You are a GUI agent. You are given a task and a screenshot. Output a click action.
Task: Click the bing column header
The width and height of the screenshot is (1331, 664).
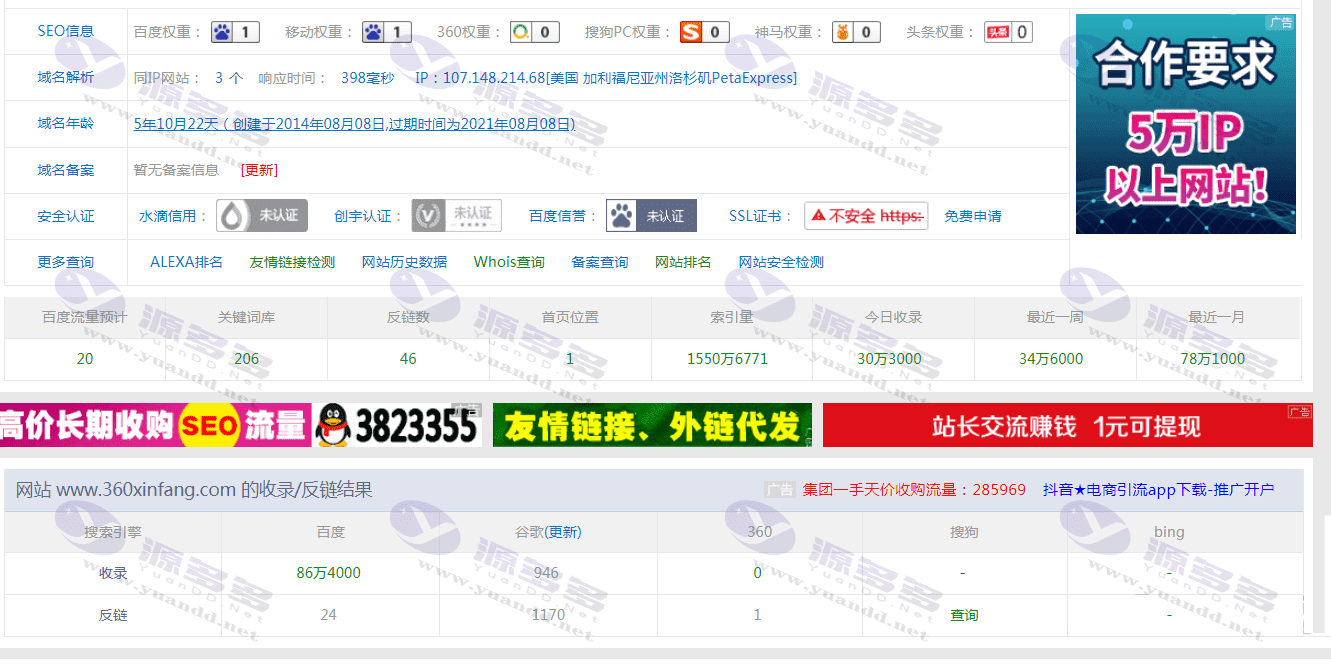point(1169,532)
